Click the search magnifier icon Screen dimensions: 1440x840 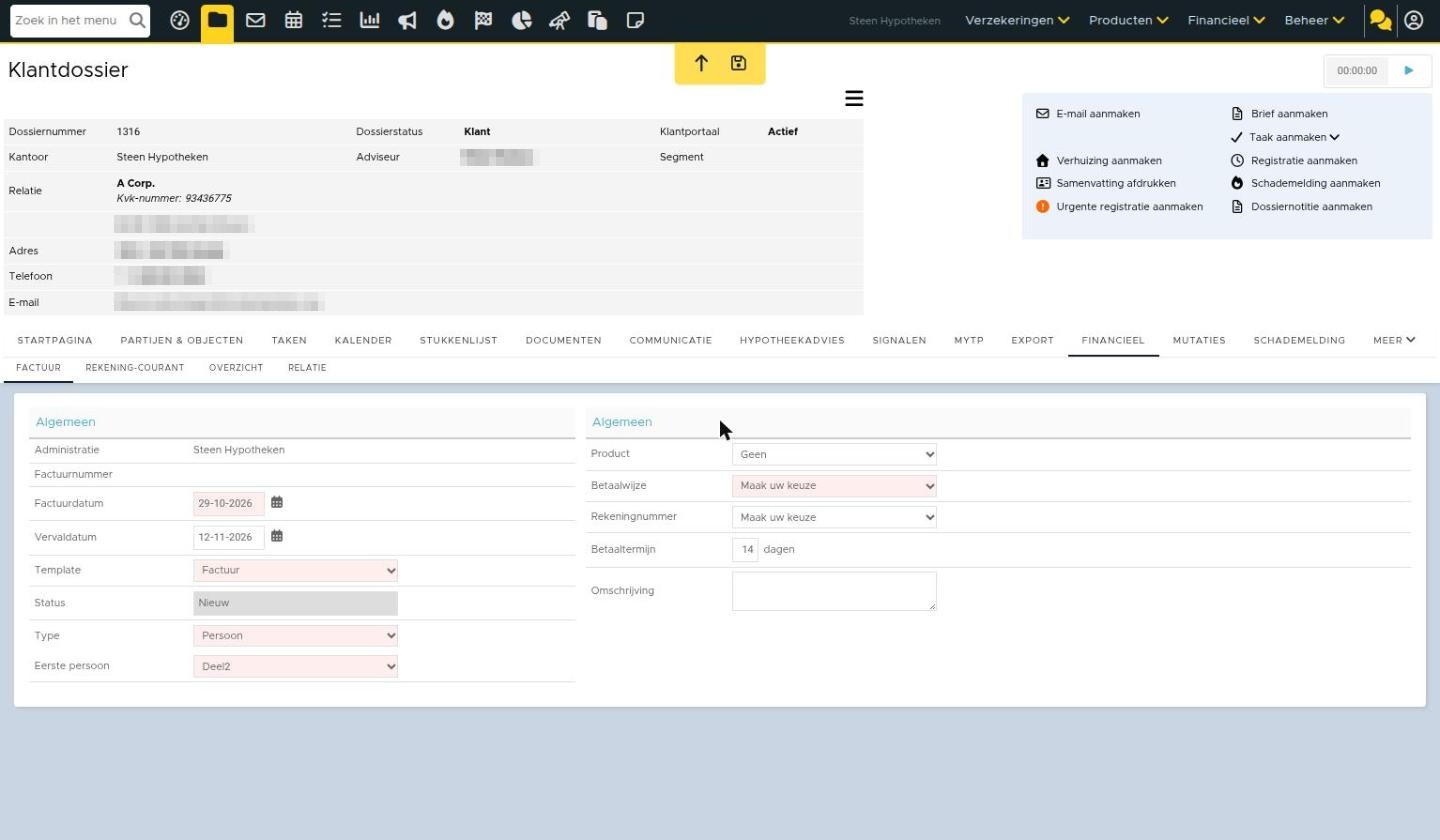[137, 20]
